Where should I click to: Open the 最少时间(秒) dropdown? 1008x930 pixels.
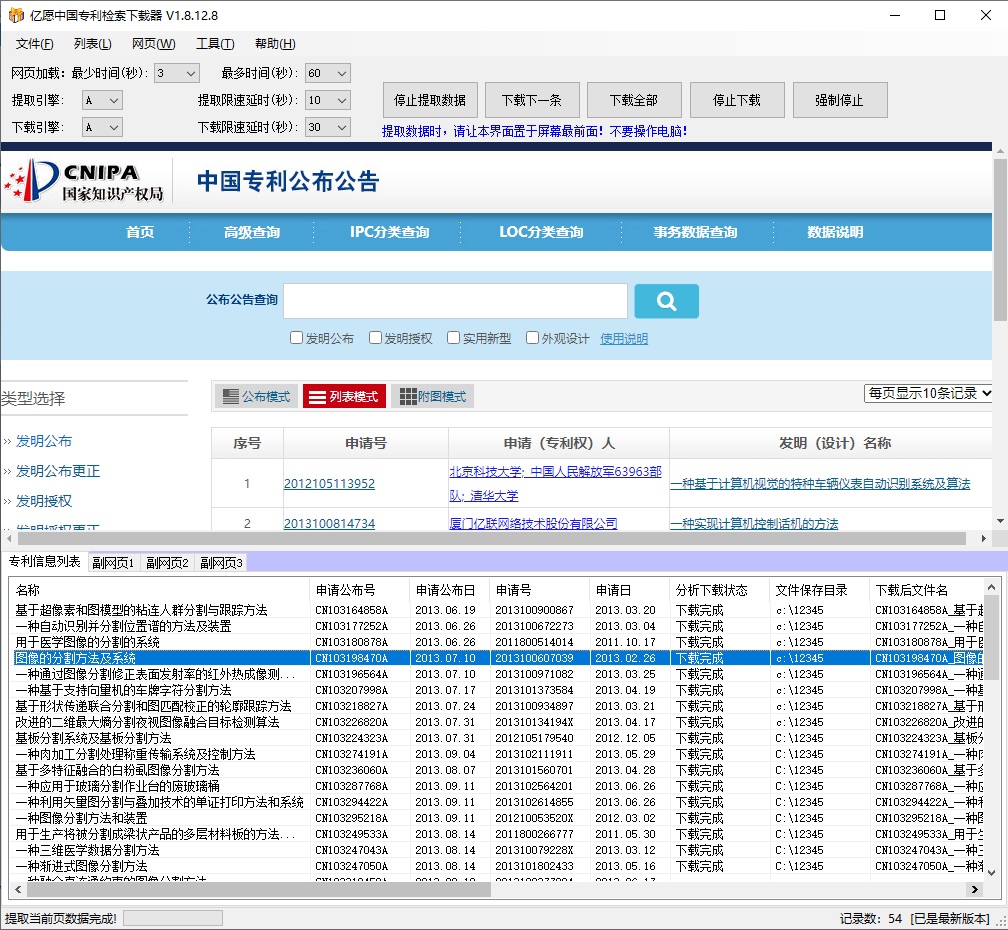coord(177,73)
